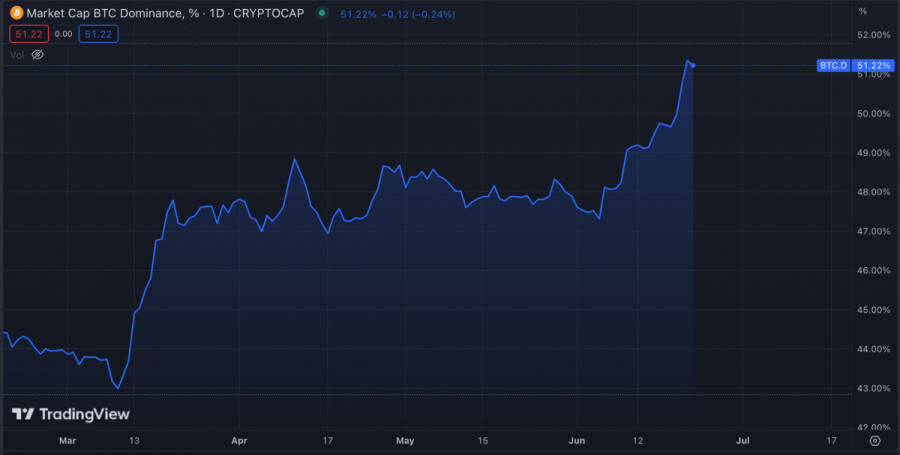The width and height of the screenshot is (900, 455).
Task: Select the Vol indicator label
Action: [17, 55]
